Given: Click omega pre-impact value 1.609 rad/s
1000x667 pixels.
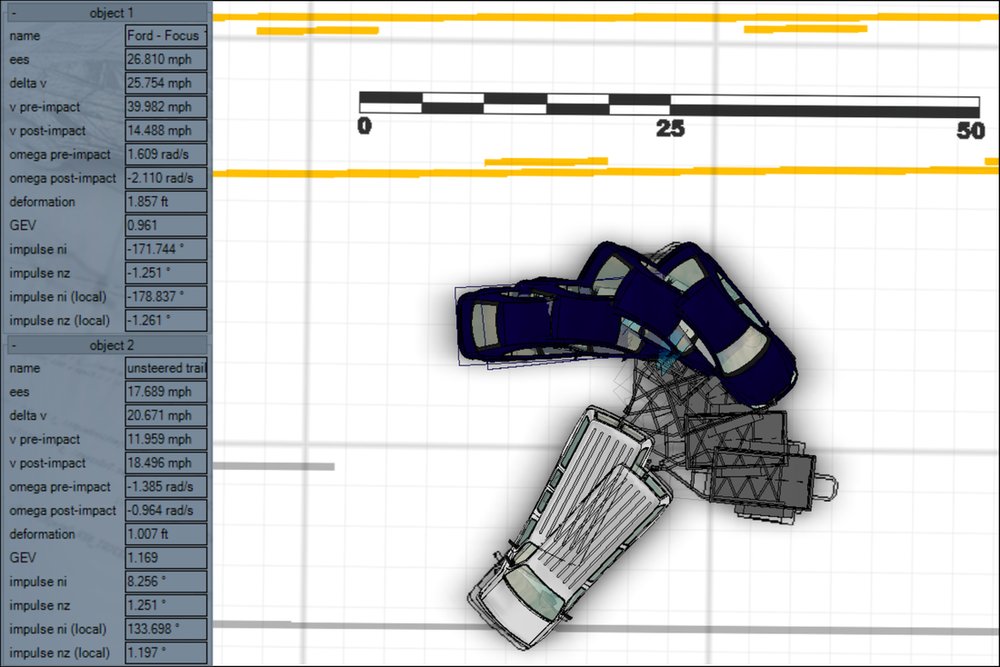Looking at the screenshot, I should click(166, 154).
